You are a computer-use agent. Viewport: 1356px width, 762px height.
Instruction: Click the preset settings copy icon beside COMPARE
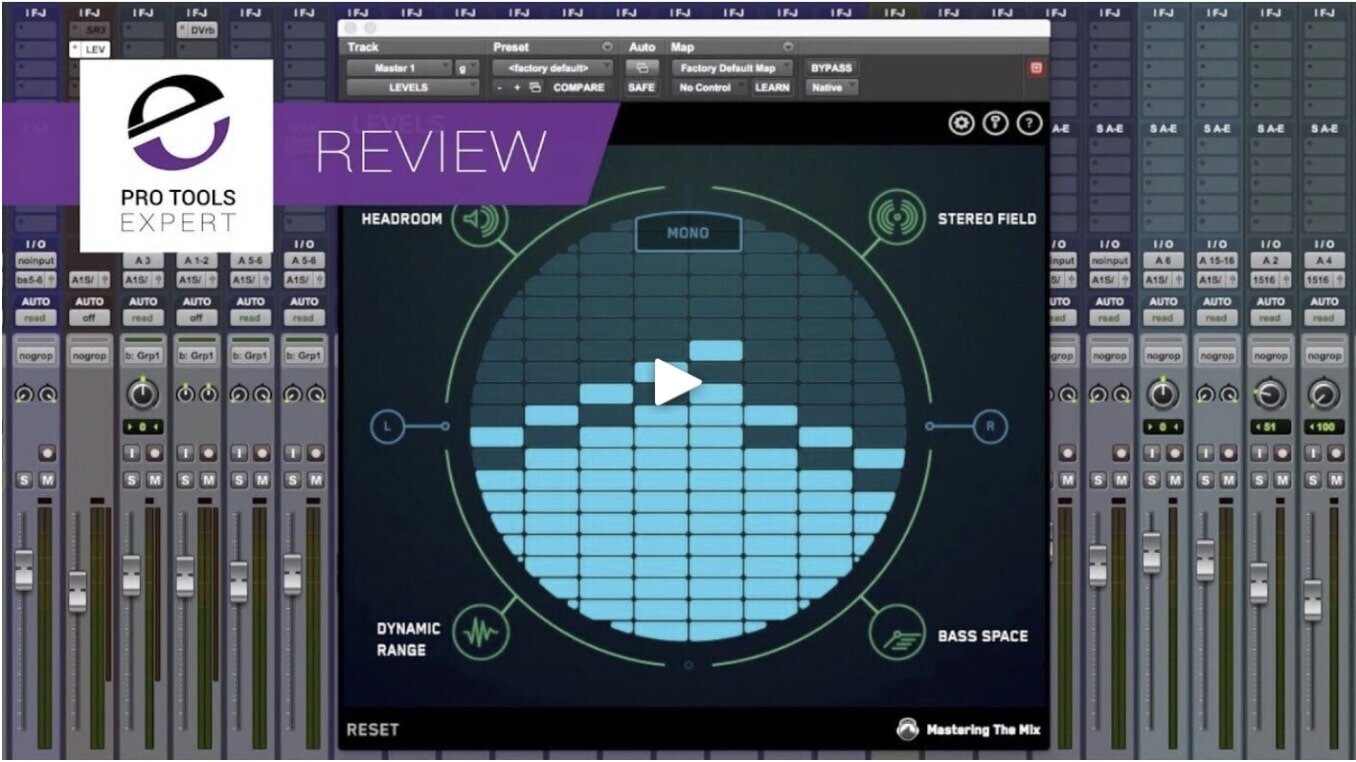click(535, 88)
